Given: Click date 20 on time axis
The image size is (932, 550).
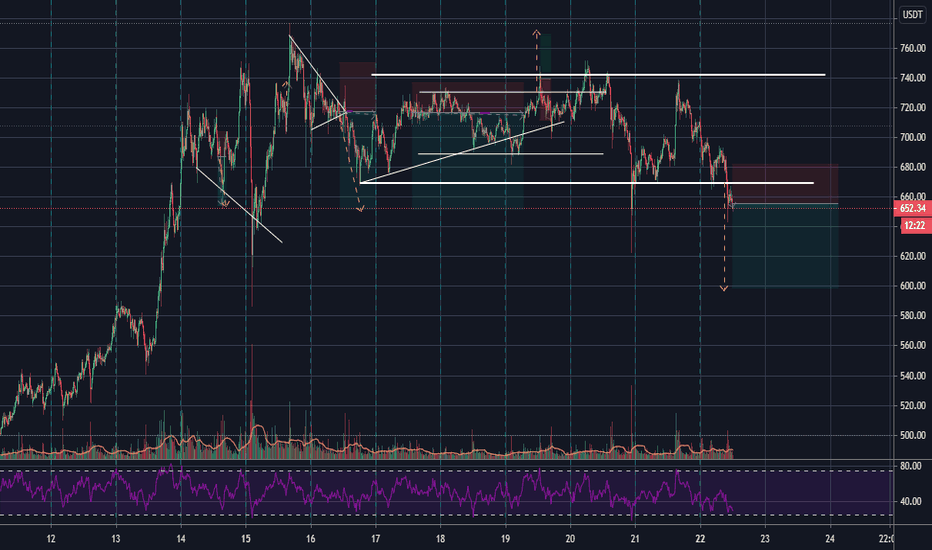Looking at the screenshot, I should tap(571, 539).
